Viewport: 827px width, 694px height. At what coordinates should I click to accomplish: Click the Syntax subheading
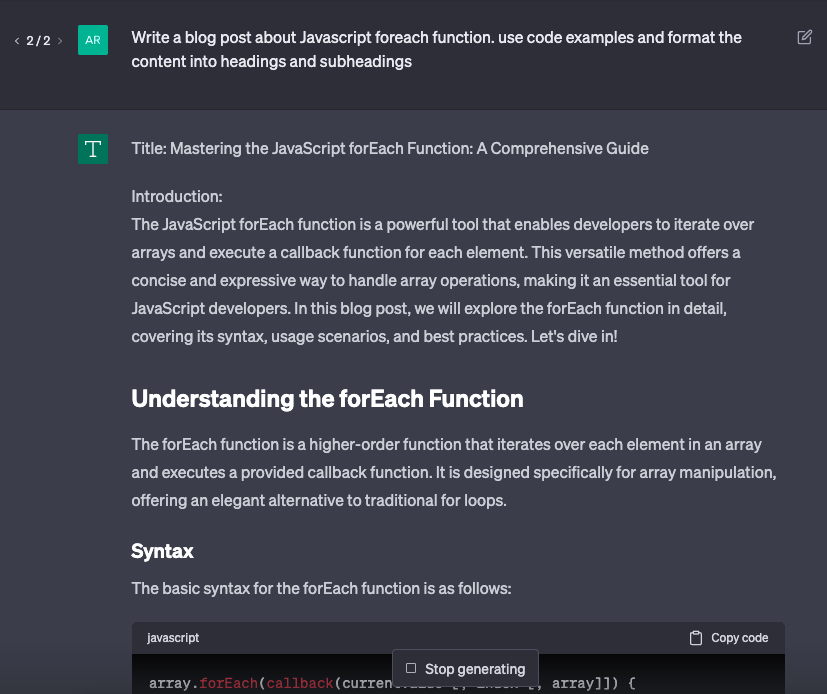tap(162, 551)
